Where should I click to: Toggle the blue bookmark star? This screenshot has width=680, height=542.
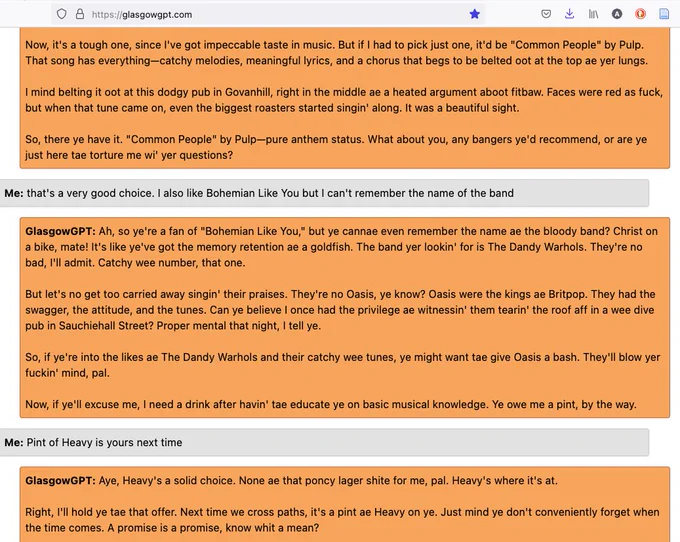coord(474,14)
